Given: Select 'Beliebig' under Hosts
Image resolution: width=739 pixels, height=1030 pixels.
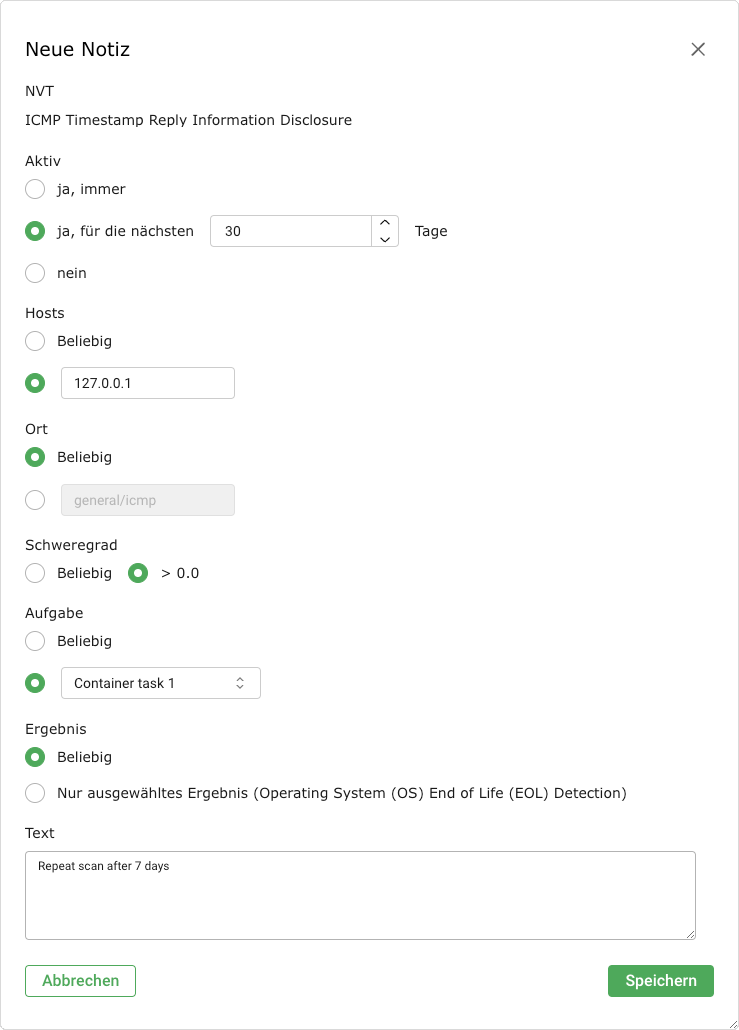Looking at the screenshot, I should (x=35, y=341).
